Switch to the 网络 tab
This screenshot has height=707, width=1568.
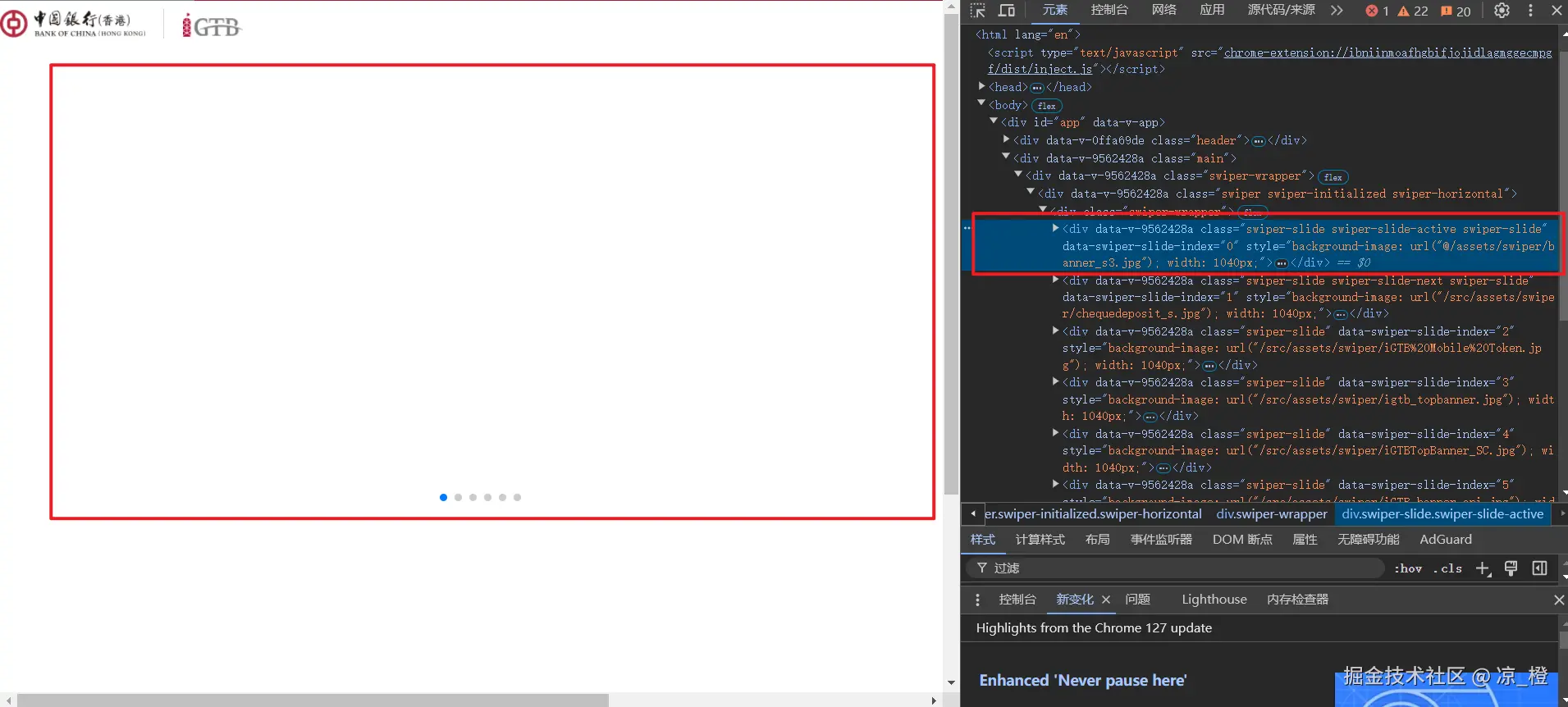point(1164,11)
